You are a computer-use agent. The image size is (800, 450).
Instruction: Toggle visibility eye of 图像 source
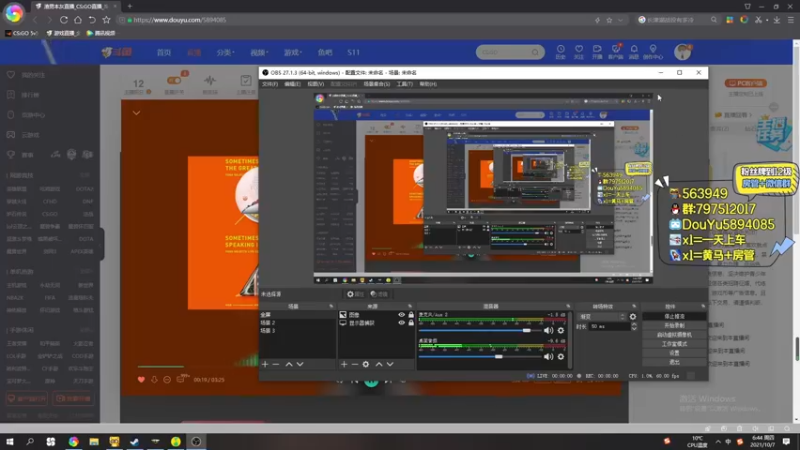402,315
